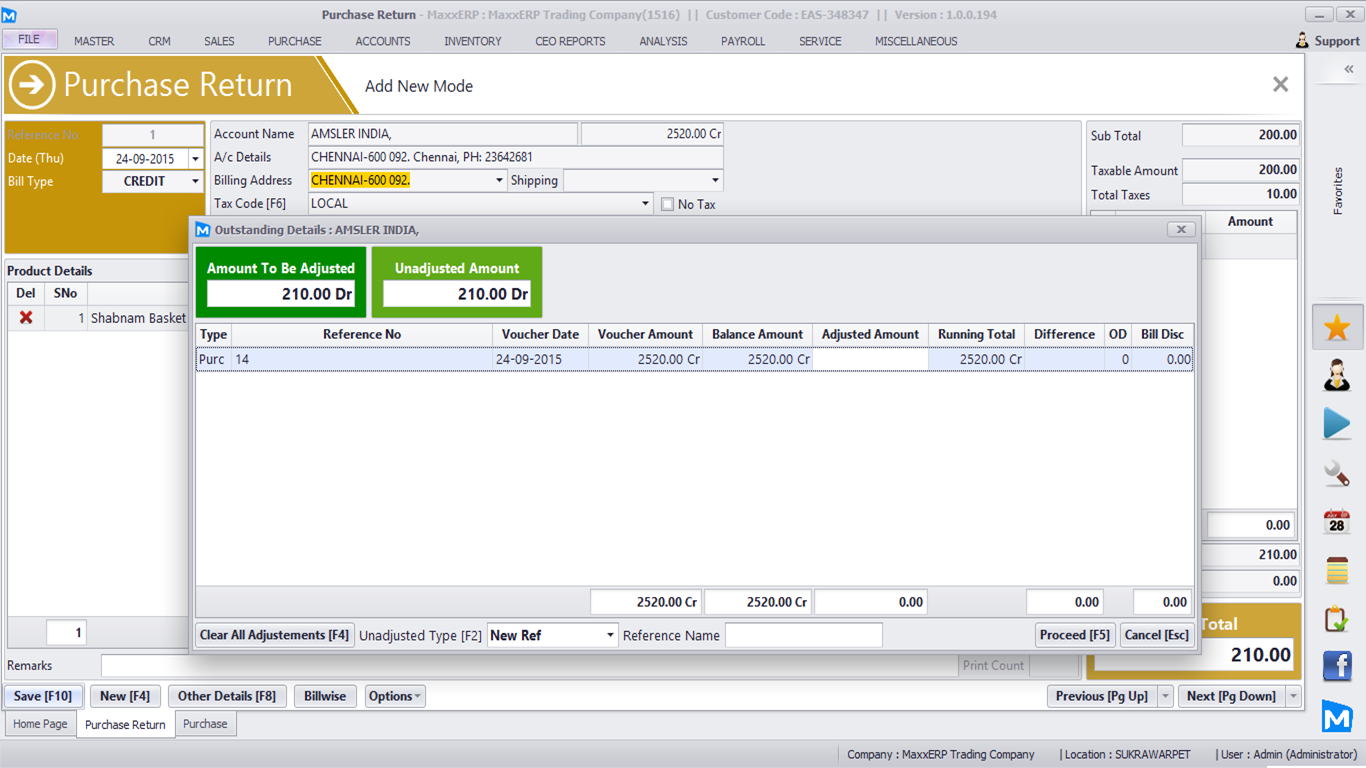Open the Facebook icon in sidebar
Screen dimensions: 1366x768
click(x=1337, y=666)
